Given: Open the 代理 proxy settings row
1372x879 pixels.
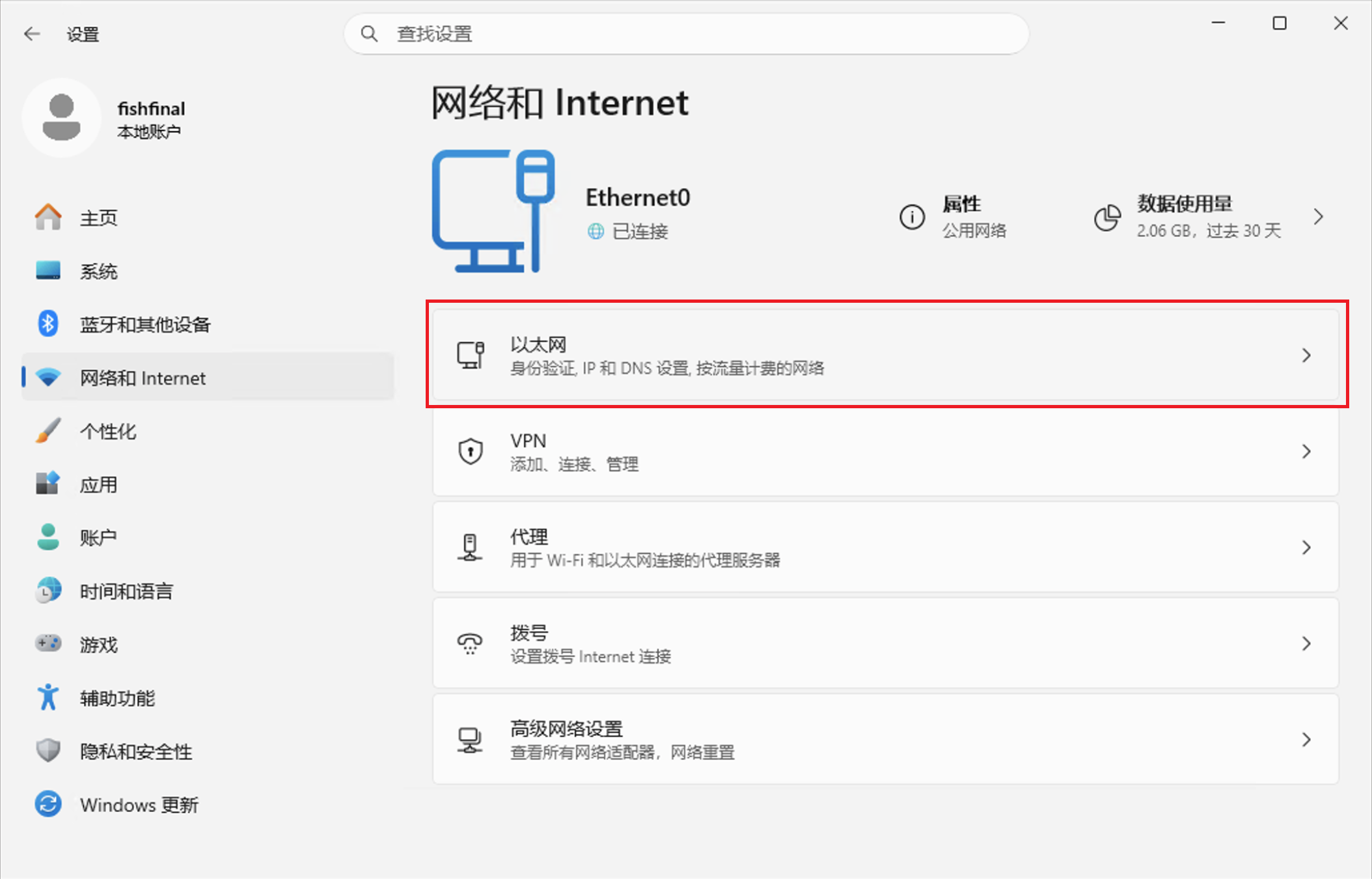Looking at the screenshot, I should [x=886, y=547].
